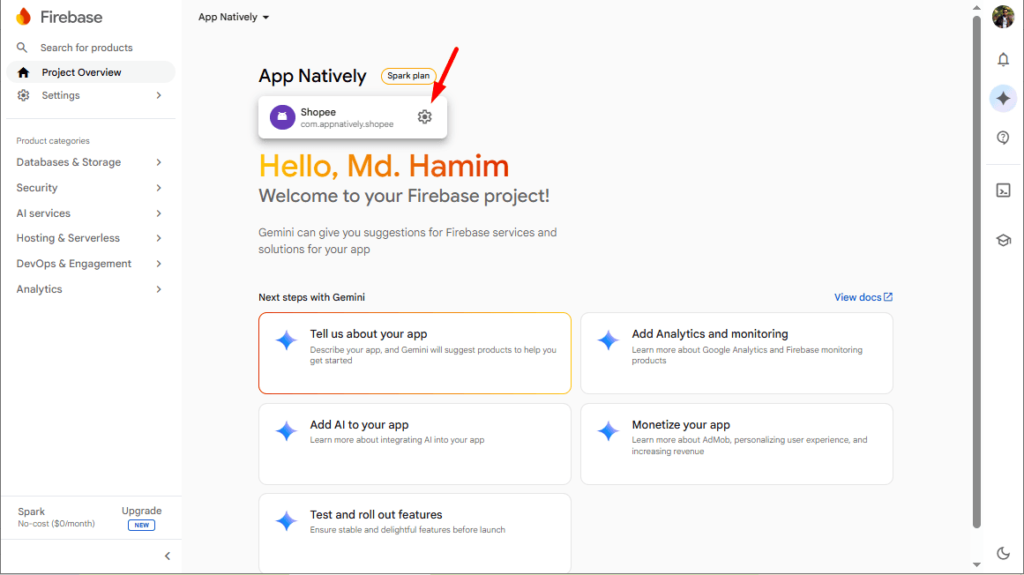
Task: Open the user profile avatar
Action: click(1003, 16)
